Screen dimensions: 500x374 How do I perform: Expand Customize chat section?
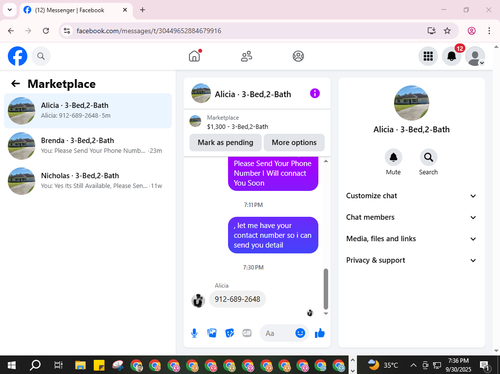[411, 196]
